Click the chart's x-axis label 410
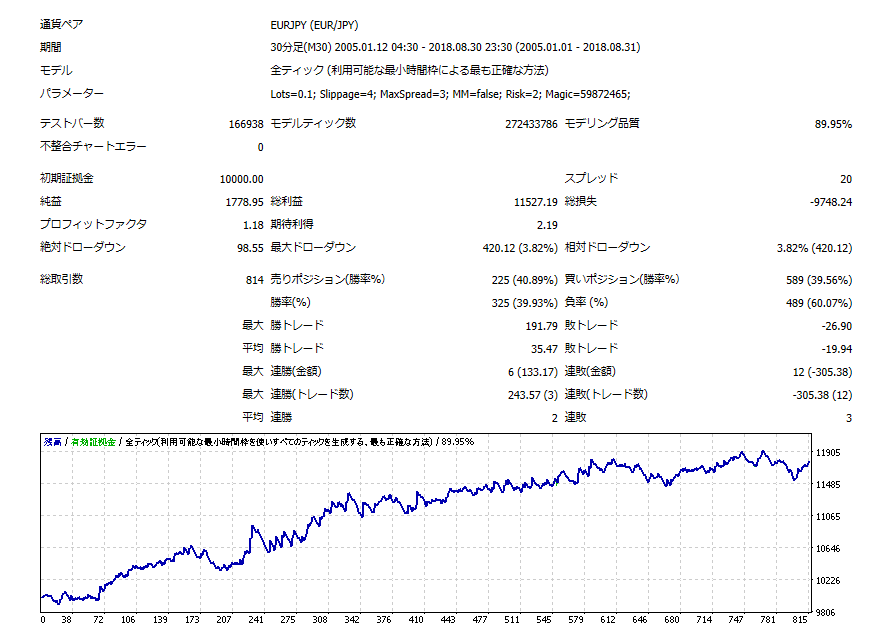This screenshot has width=887, height=633. click(416, 620)
